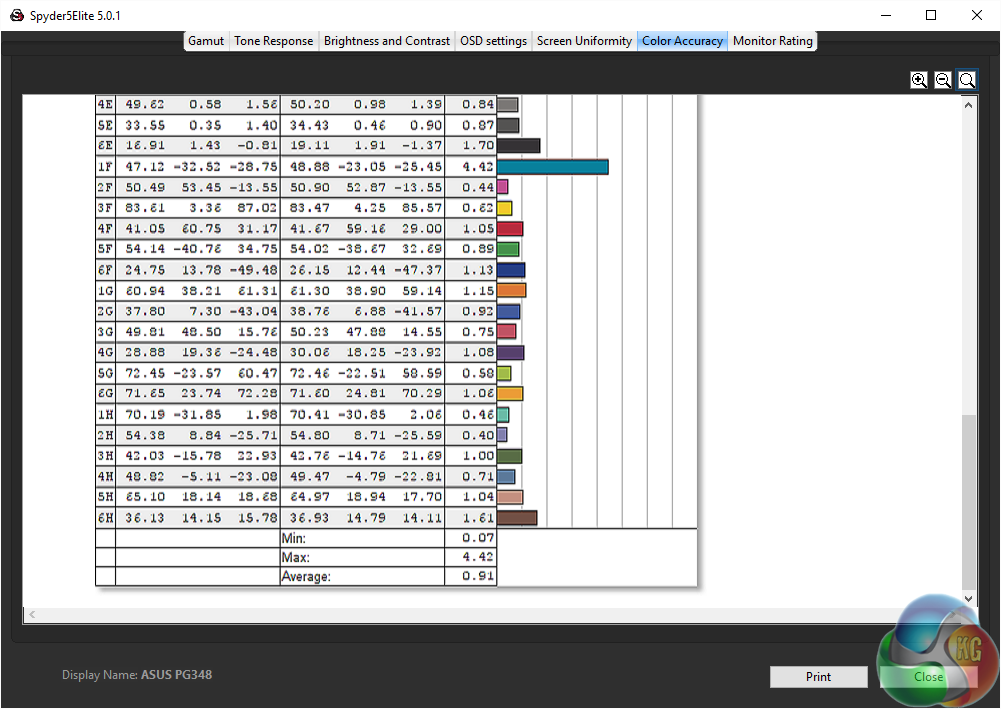Click the Display Name ASUS PG348 text

(137, 675)
